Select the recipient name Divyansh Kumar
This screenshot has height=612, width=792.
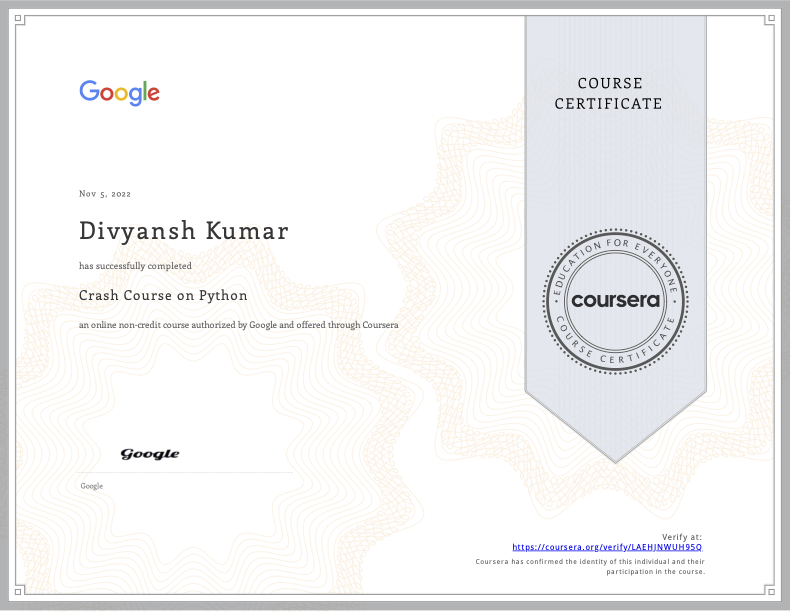[x=184, y=231]
